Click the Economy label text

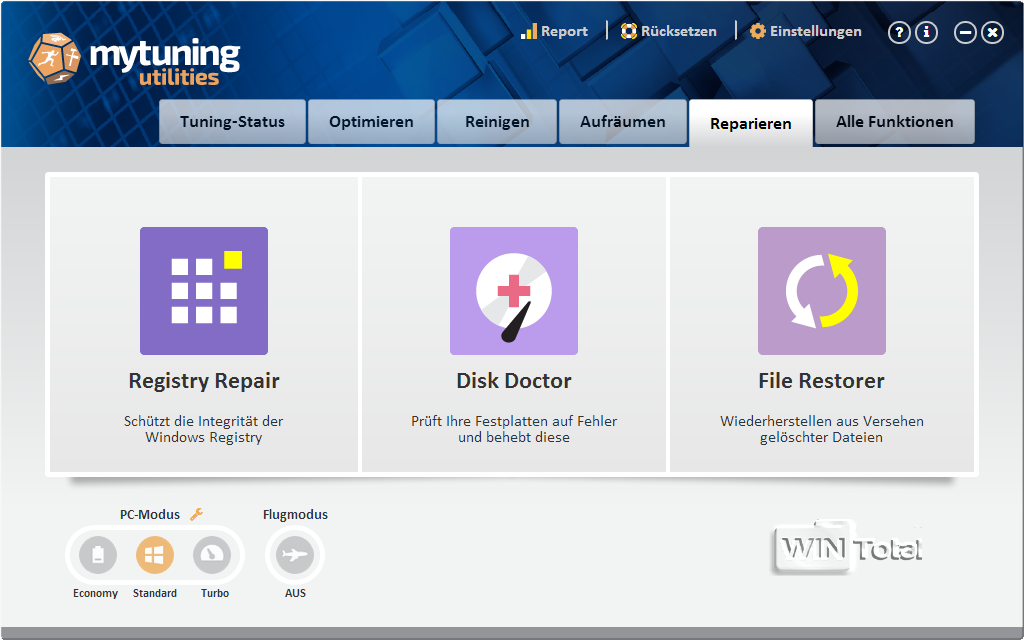point(95,593)
